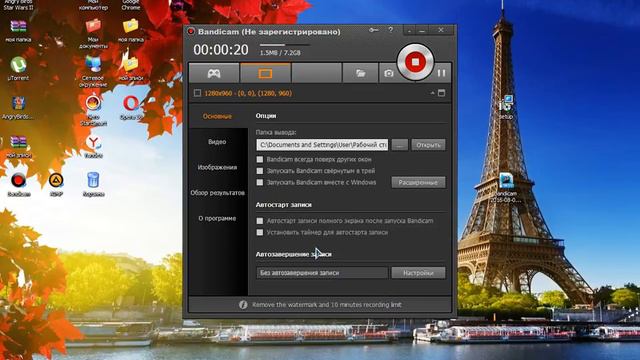Select the Nero StartSmart desktop icon
Image resolution: width=640 pixels, height=360 pixels.
(x=93, y=110)
